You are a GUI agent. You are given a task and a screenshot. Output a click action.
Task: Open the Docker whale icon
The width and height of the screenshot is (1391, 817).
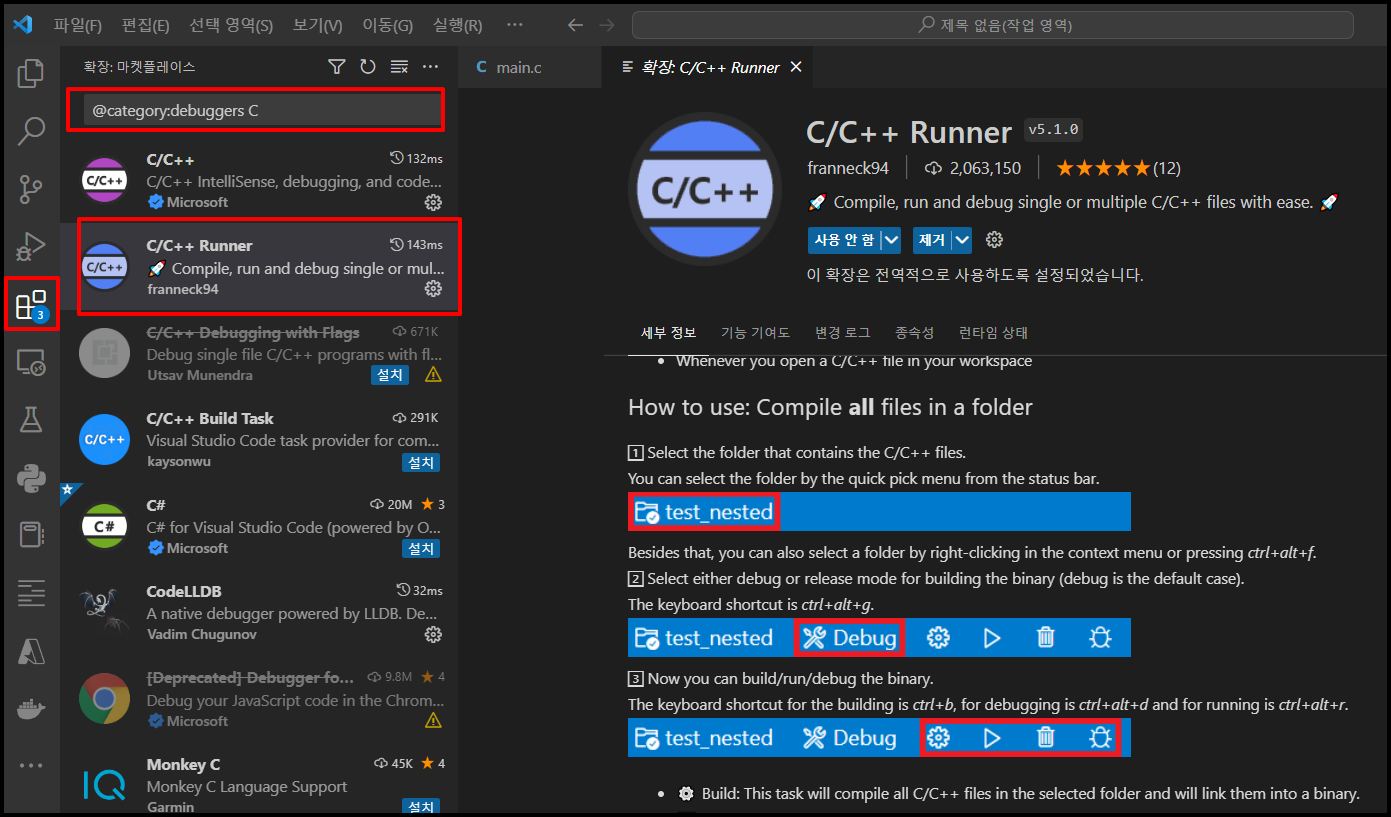(x=31, y=710)
